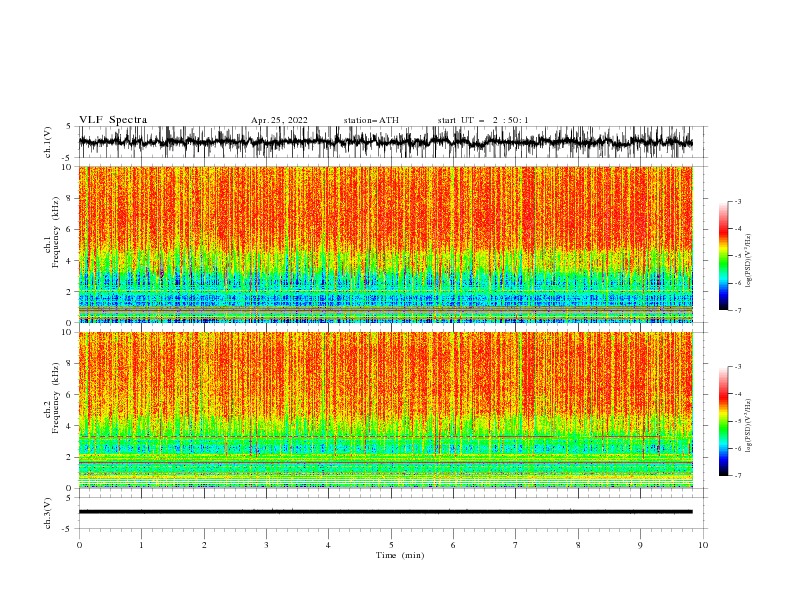Click the "ch.3(V)" axis label

48,513
